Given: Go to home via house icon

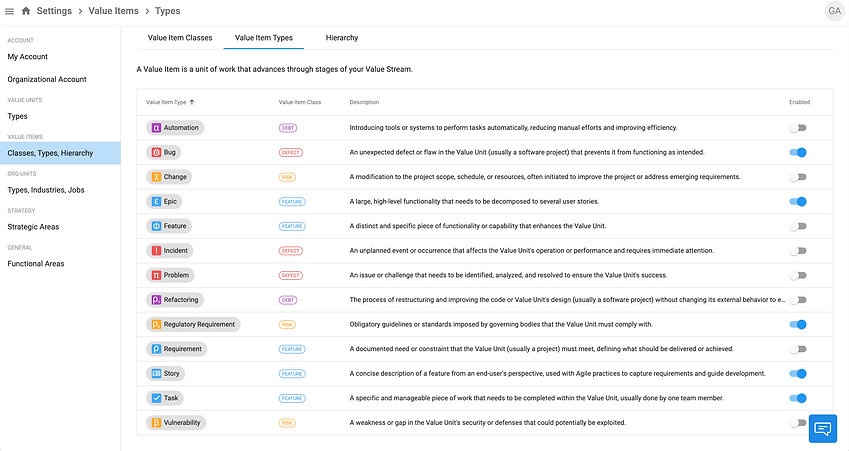Looking at the screenshot, I should point(25,11).
